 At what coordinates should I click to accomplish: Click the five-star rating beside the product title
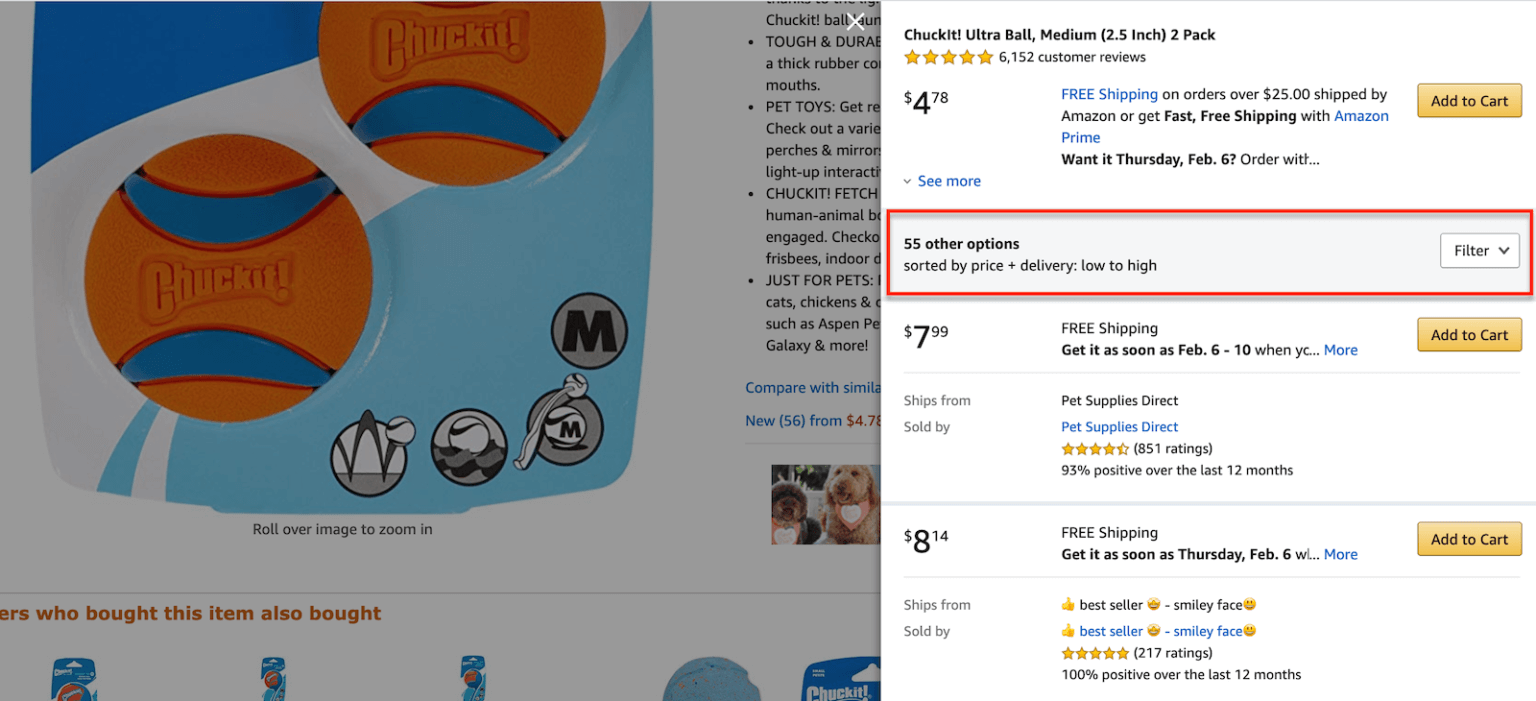[947, 57]
